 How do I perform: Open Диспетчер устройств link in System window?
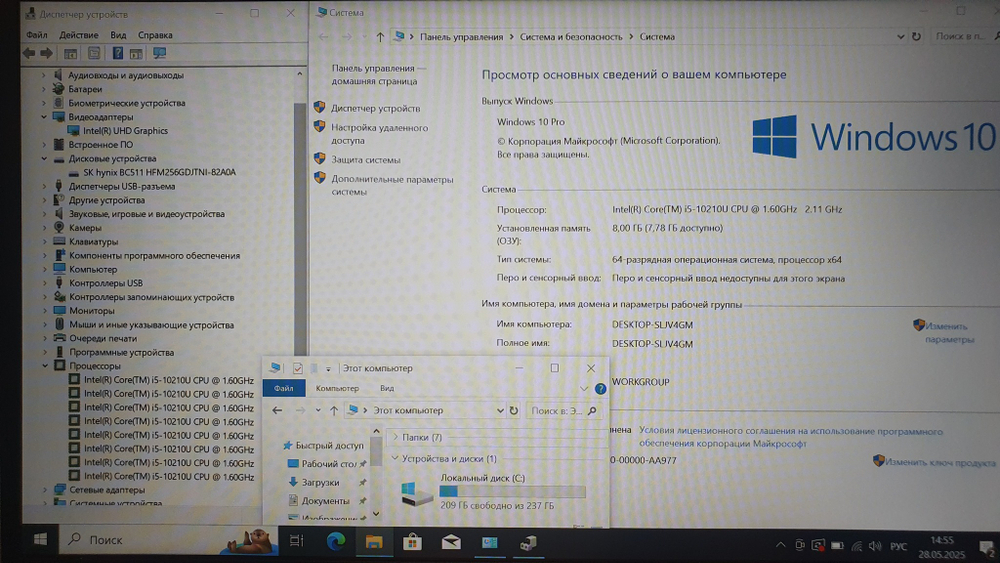tap(376, 108)
